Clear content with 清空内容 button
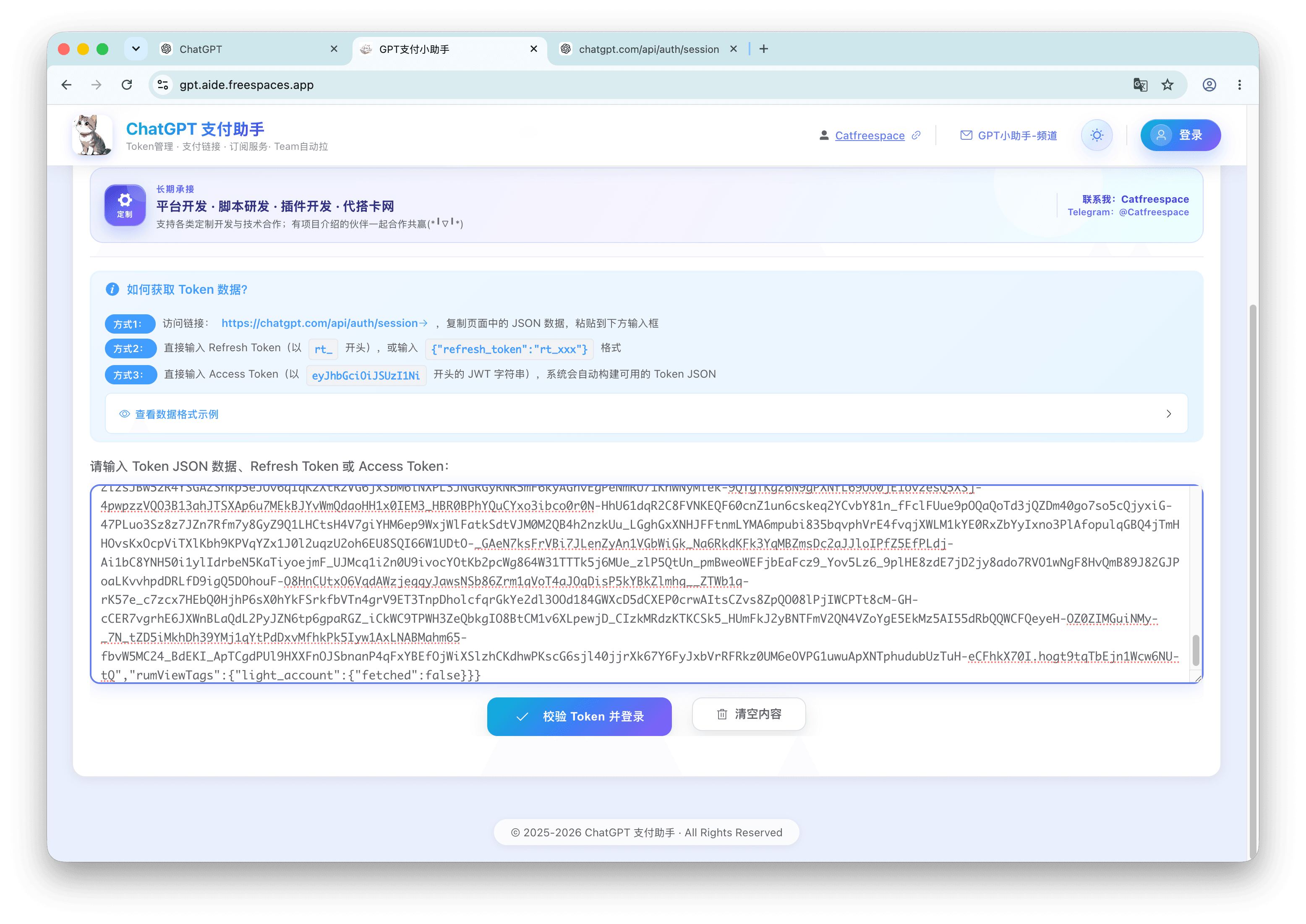Image resolution: width=1306 pixels, height=924 pixels. tap(748, 714)
